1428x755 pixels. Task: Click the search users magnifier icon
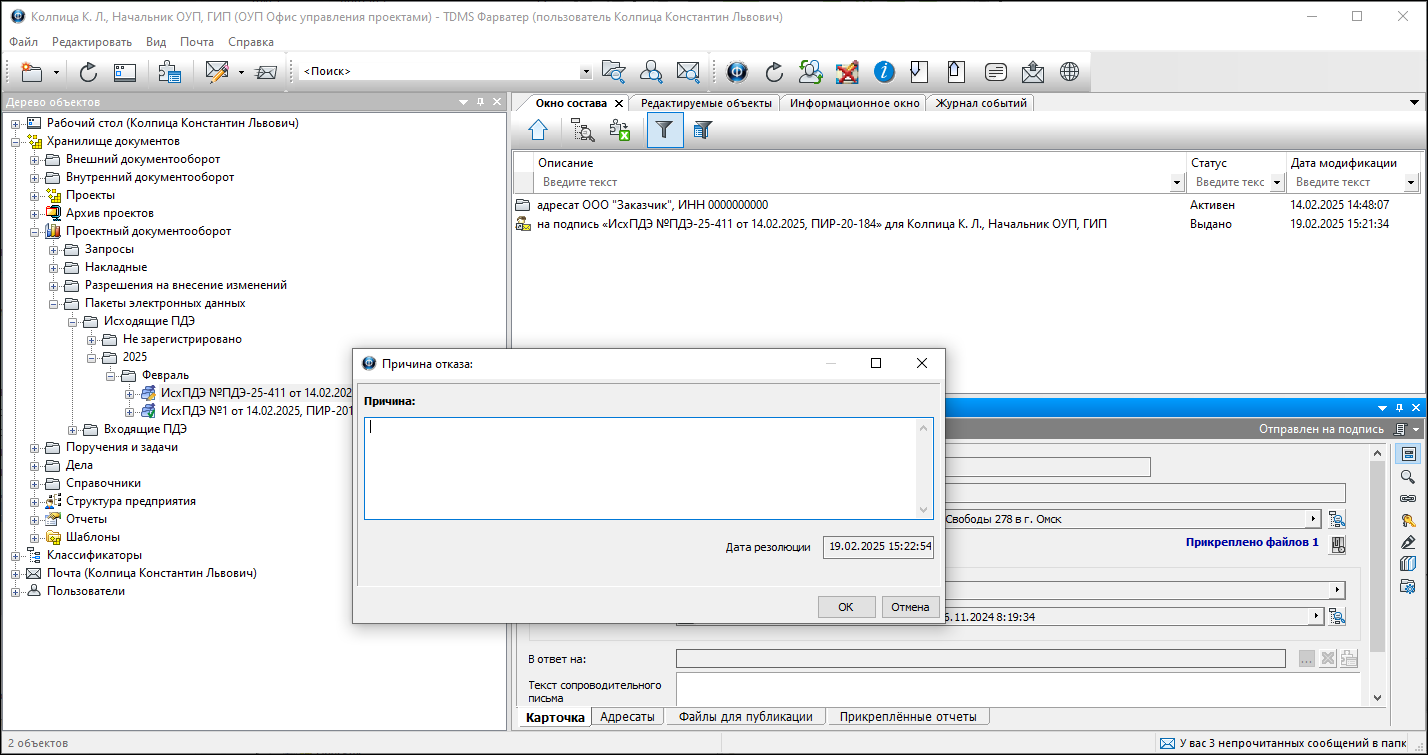(x=651, y=72)
